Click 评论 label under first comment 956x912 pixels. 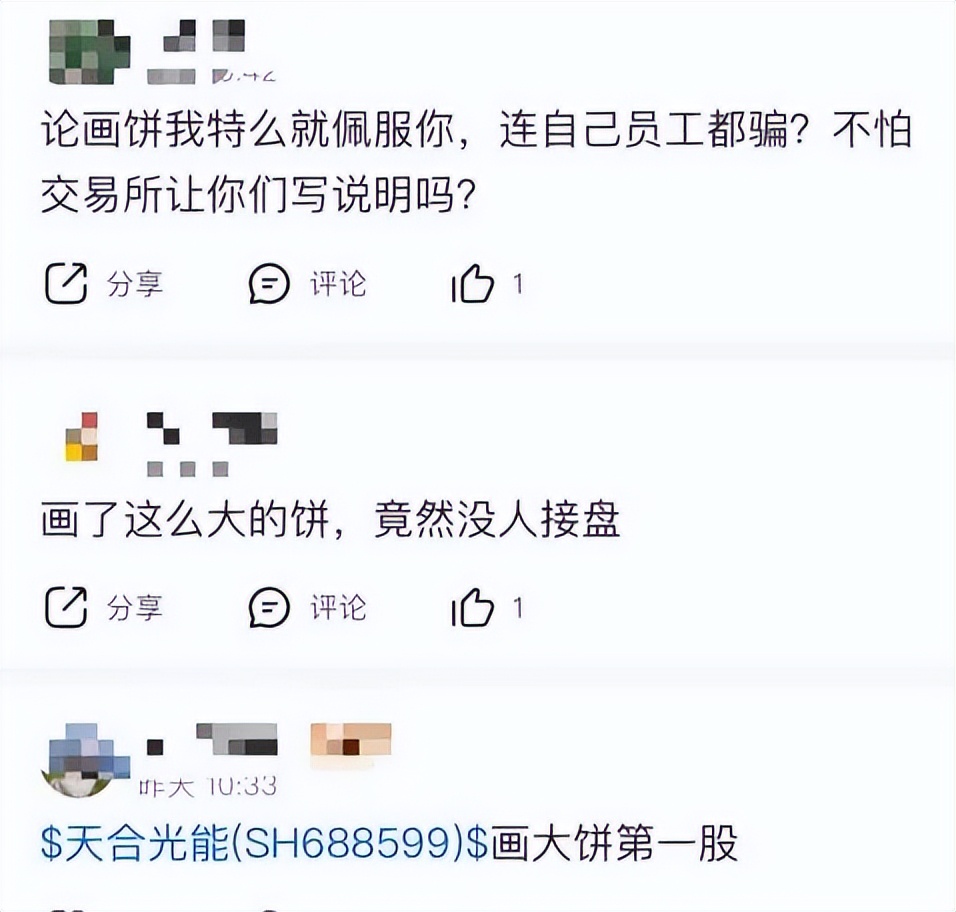click(x=338, y=284)
